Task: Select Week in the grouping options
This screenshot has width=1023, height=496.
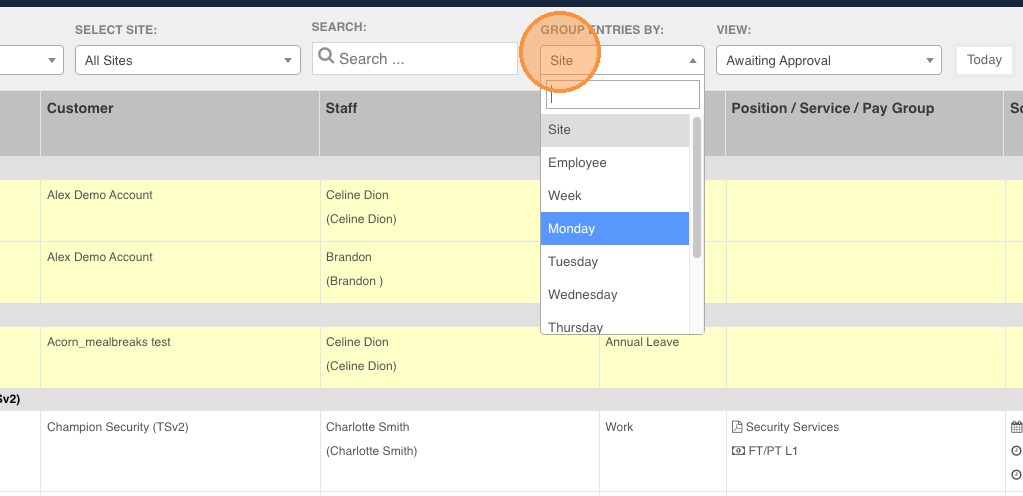Action: 565,196
